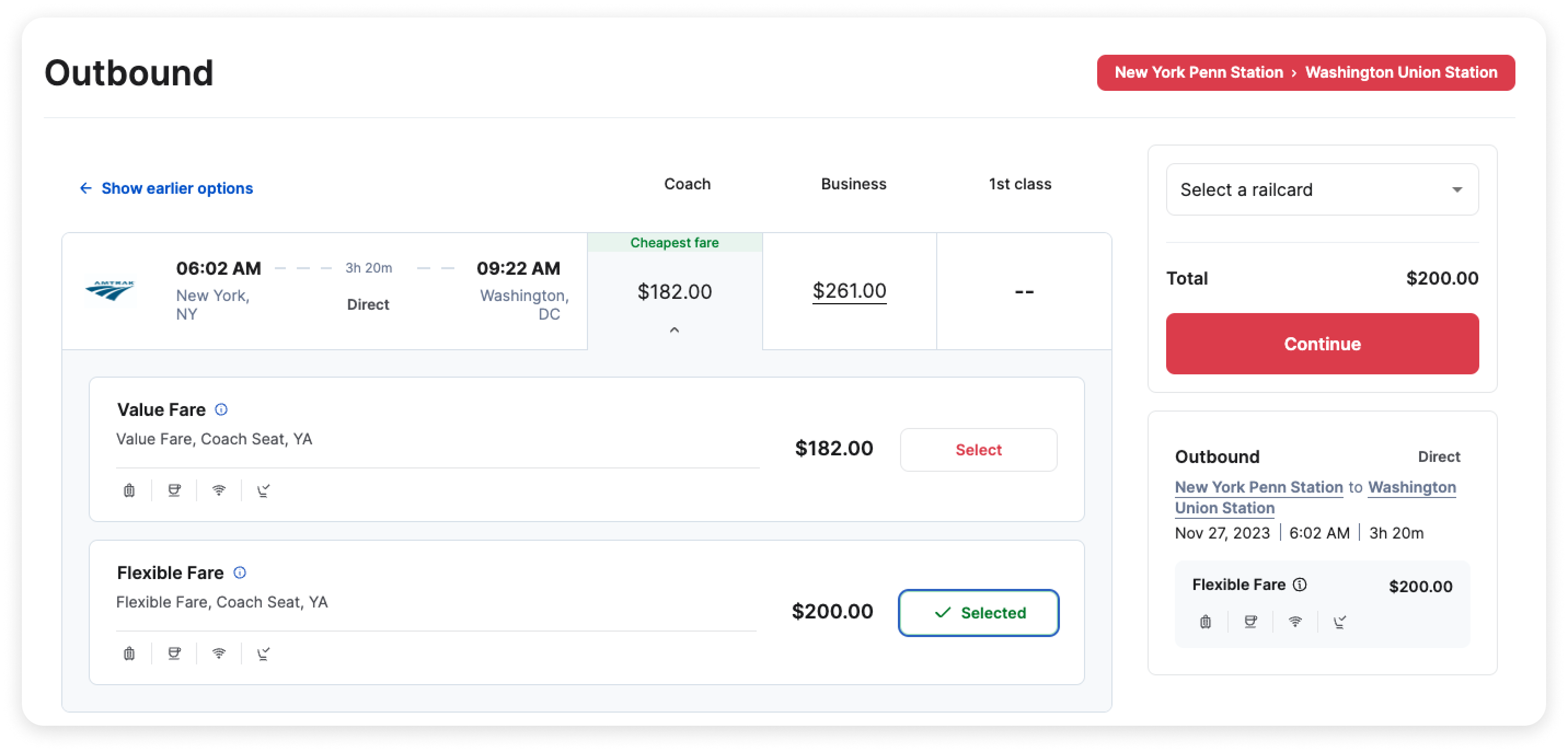Click the red route badge at top right
Screen dimensions: 1568x752
(x=1305, y=72)
